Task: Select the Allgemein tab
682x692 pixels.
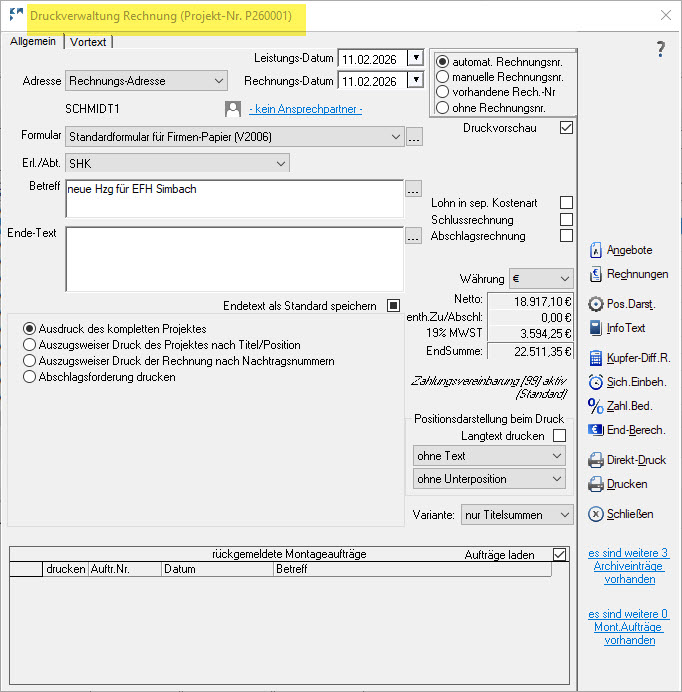Action: (x=32, y=41)
